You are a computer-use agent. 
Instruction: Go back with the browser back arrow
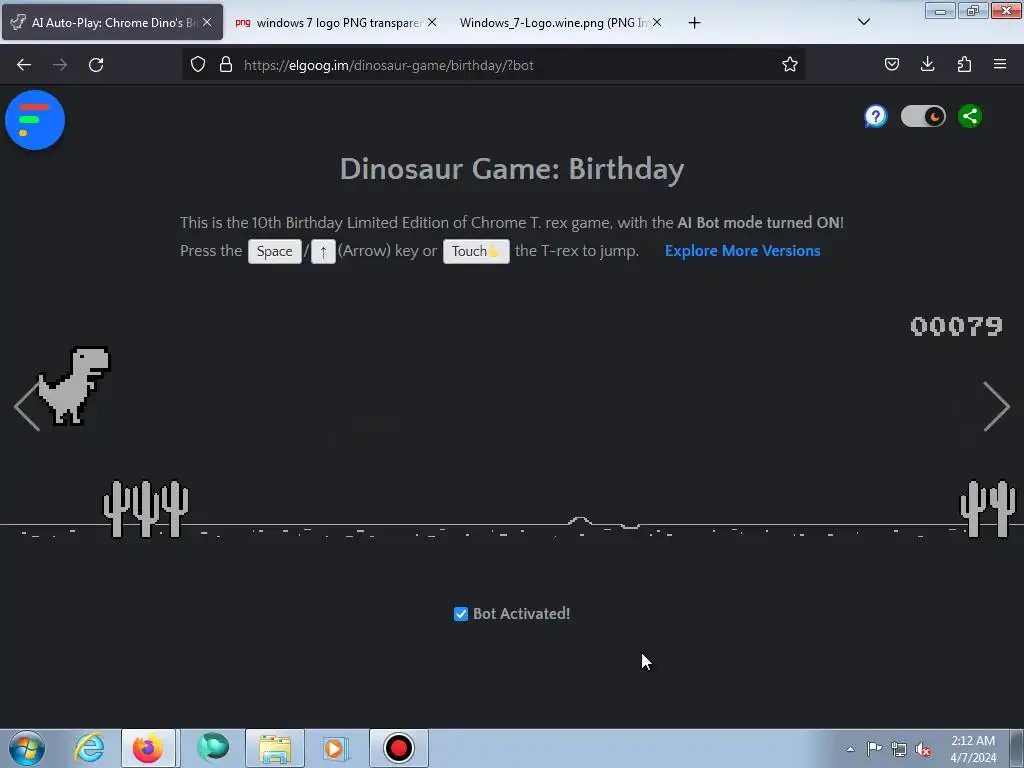pos(24,65)
